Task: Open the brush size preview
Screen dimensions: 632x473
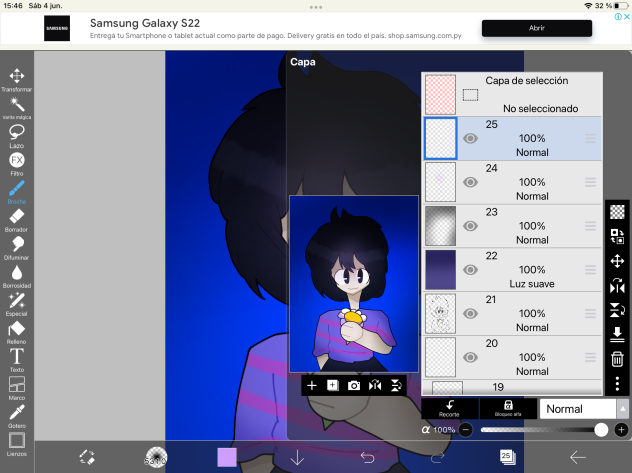Action: click(156, 457)
